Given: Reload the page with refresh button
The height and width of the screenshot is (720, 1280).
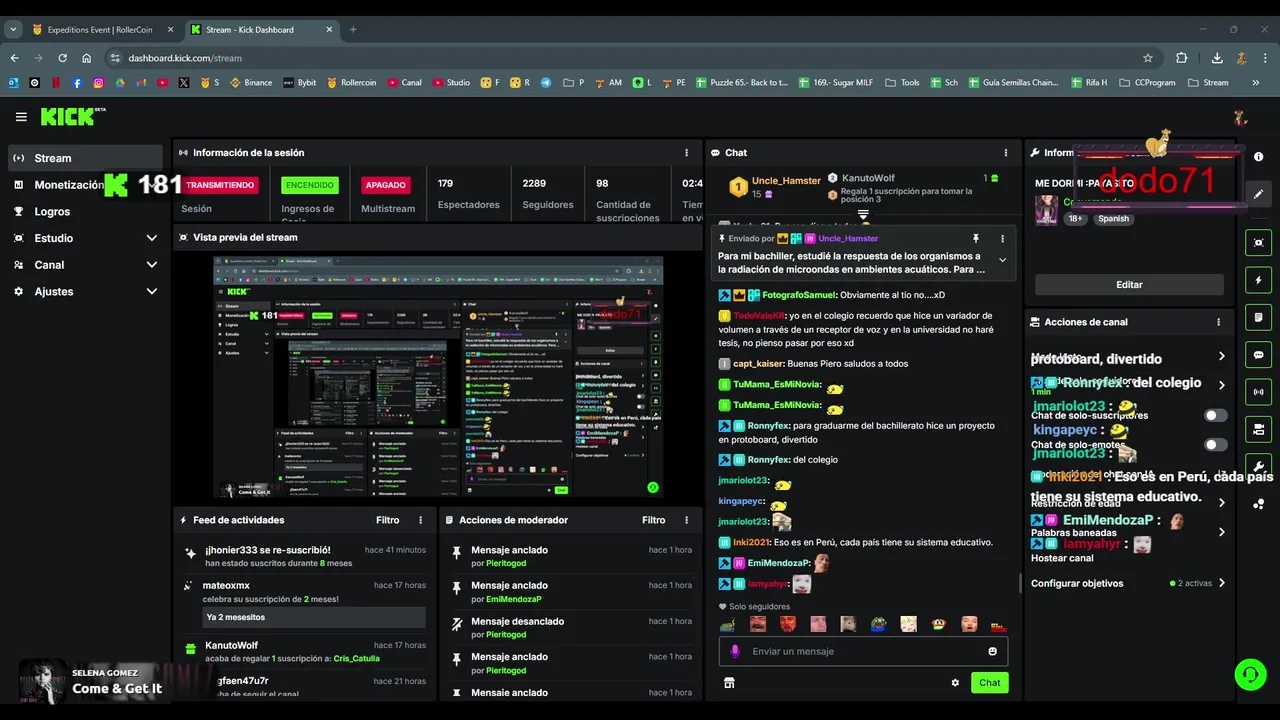Looking at the screenshot, I should [62, 58].
